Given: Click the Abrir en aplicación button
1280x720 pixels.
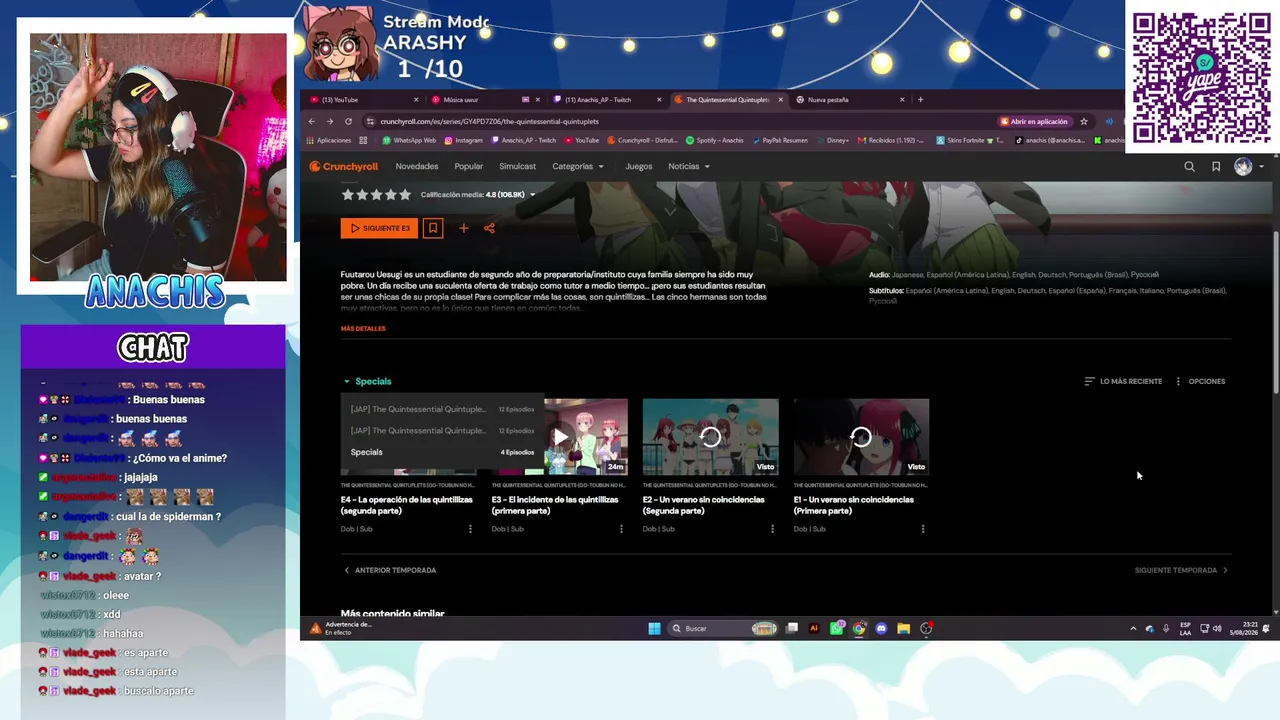Looking at the screenshot, I should [x=1034, y=122].
